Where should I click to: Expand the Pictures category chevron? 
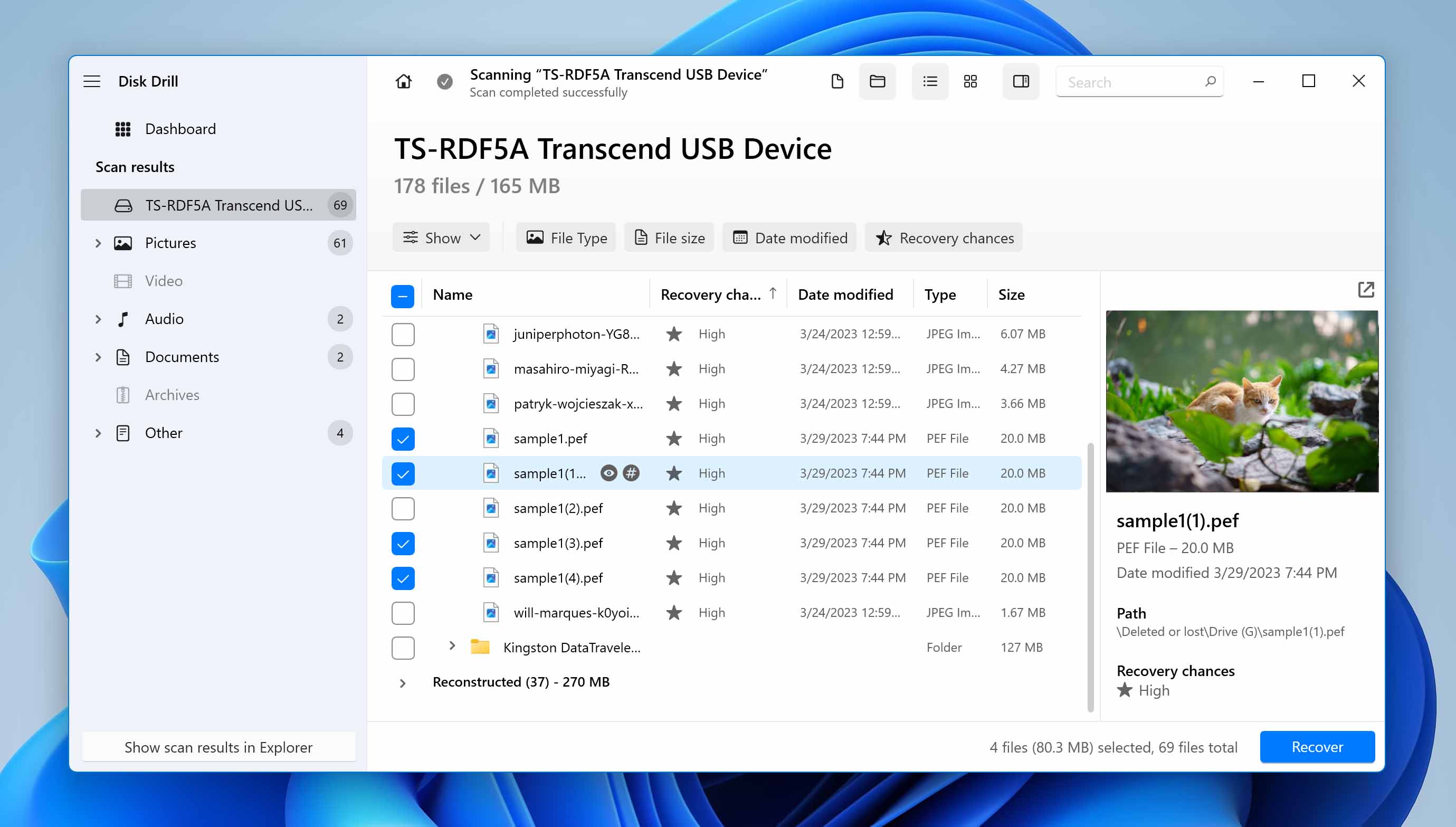[x=98, y=243]
